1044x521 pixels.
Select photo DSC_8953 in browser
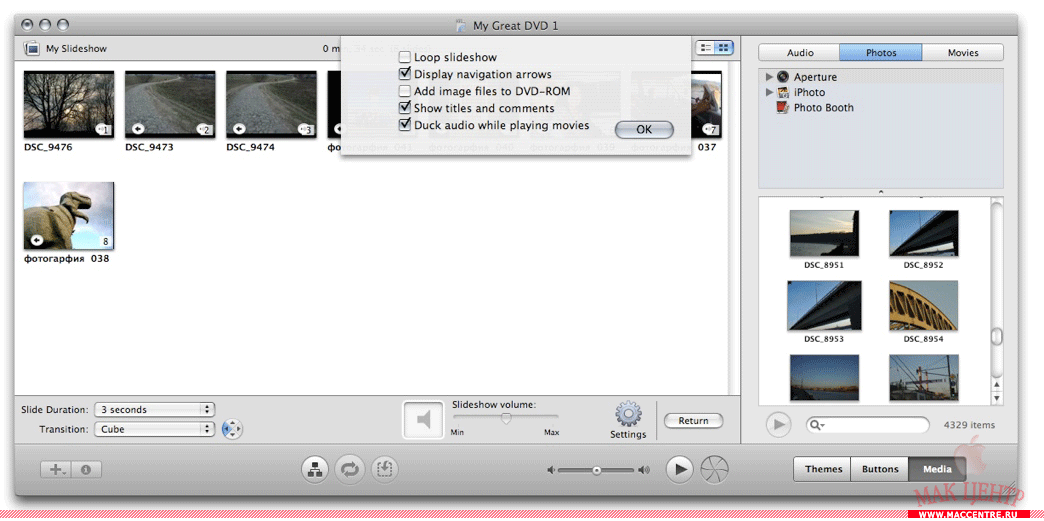824,306
